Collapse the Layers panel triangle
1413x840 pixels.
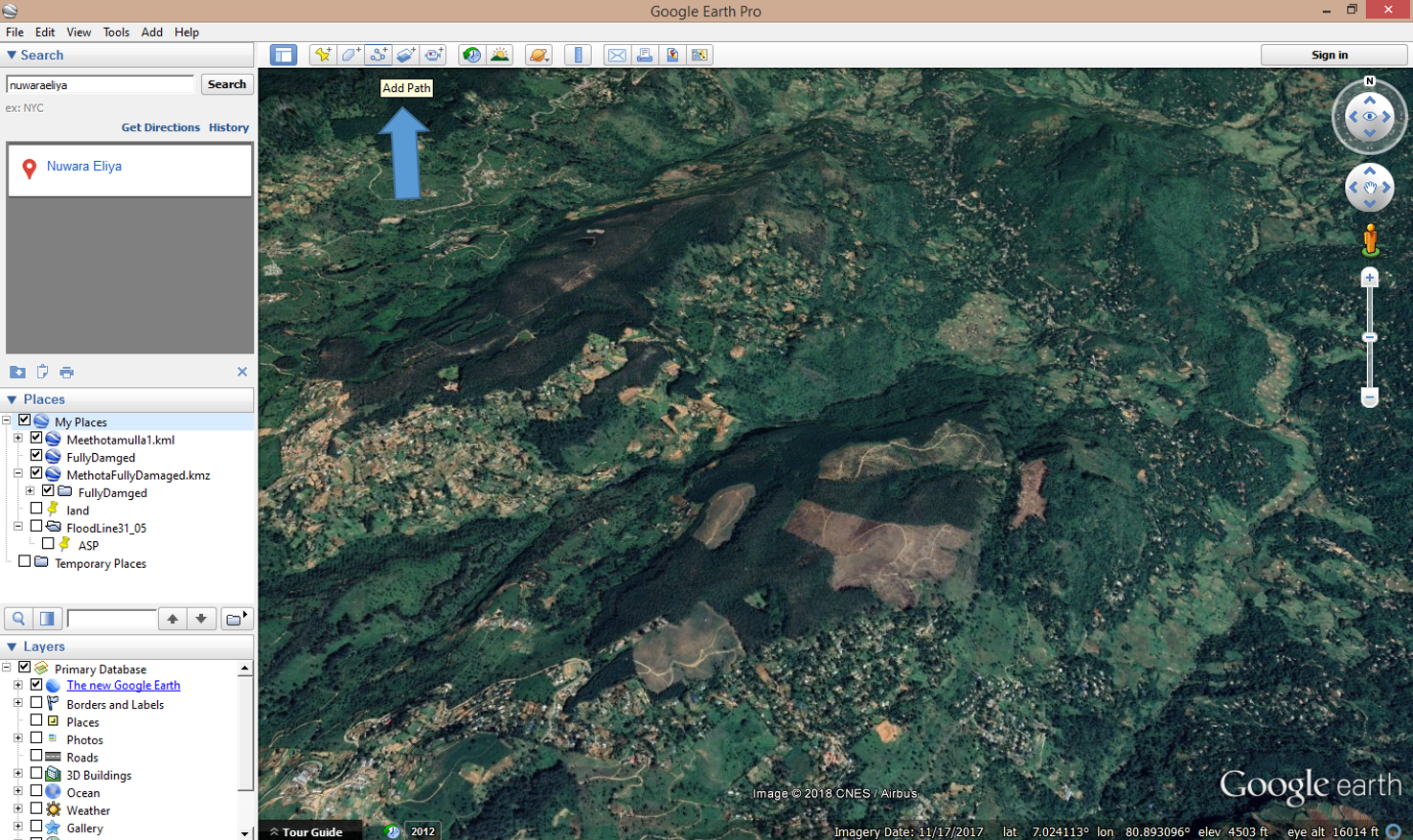click(x=11, y=647)
